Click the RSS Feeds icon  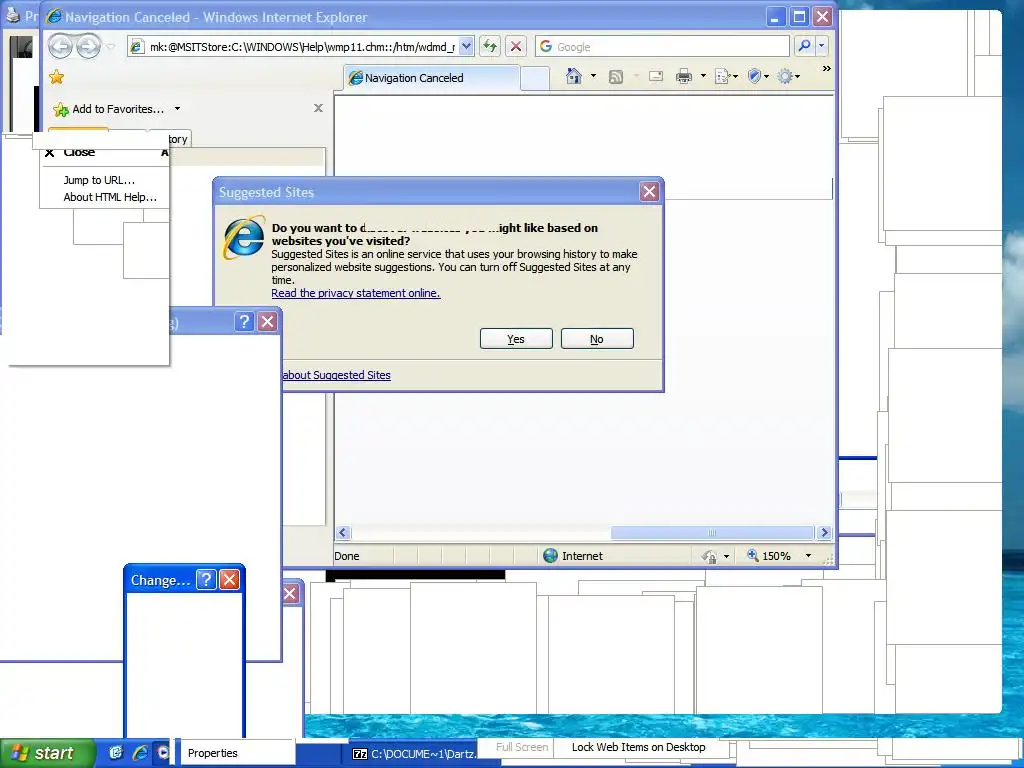click(x=616, y=77)
